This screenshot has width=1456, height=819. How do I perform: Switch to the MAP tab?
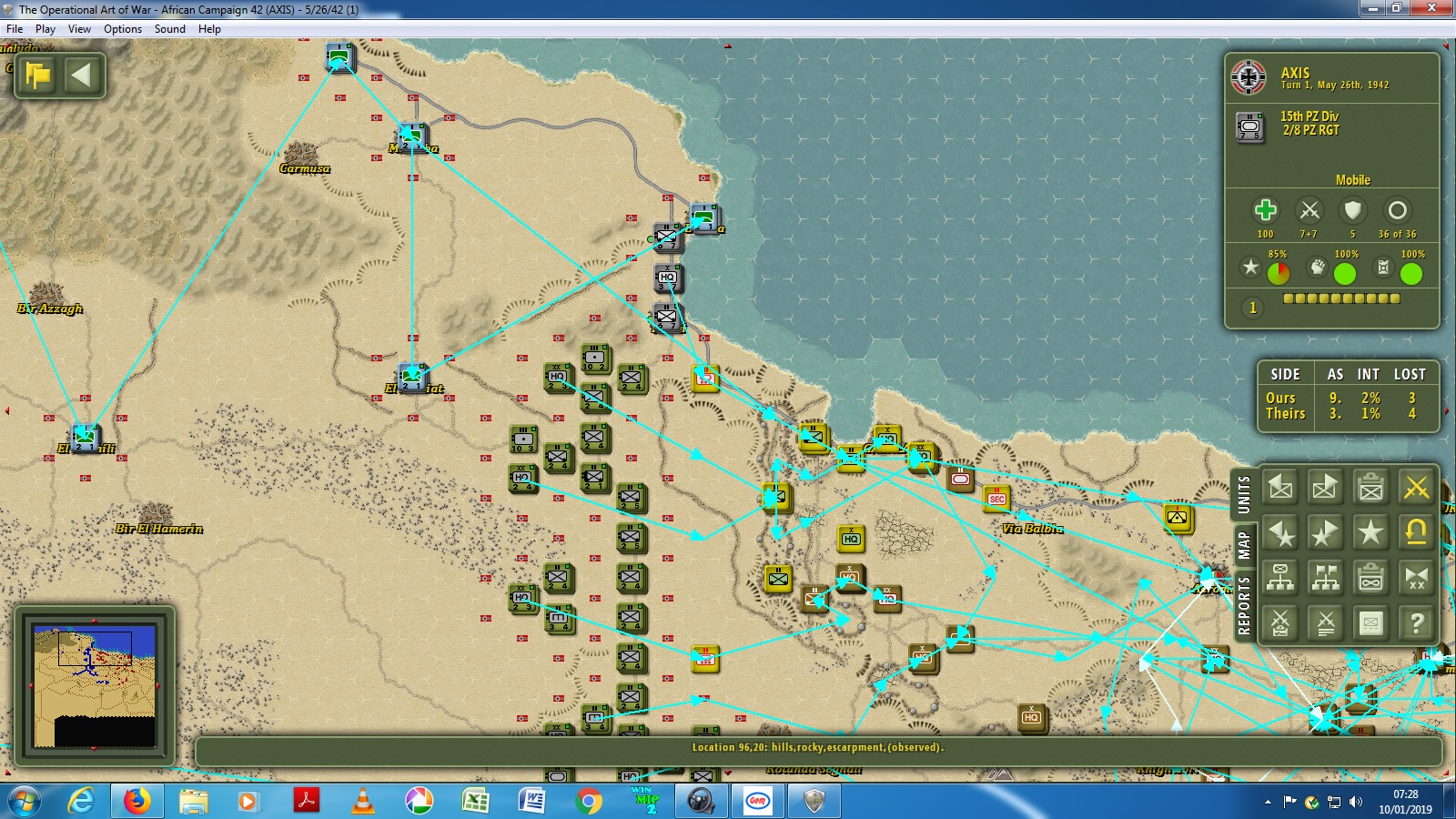pos(1243,545)
